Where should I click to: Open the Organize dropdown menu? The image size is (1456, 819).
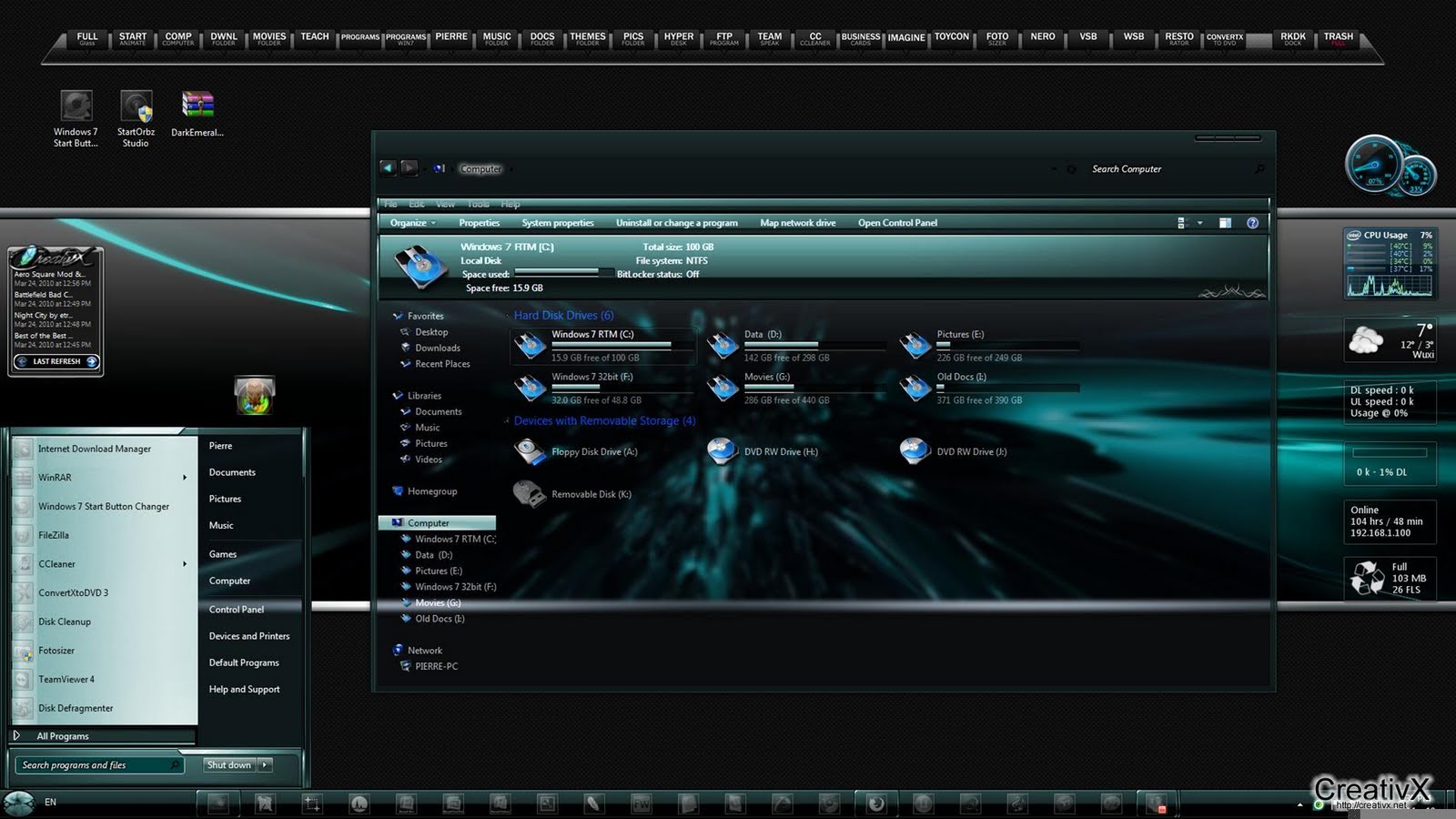coord(412,223)
